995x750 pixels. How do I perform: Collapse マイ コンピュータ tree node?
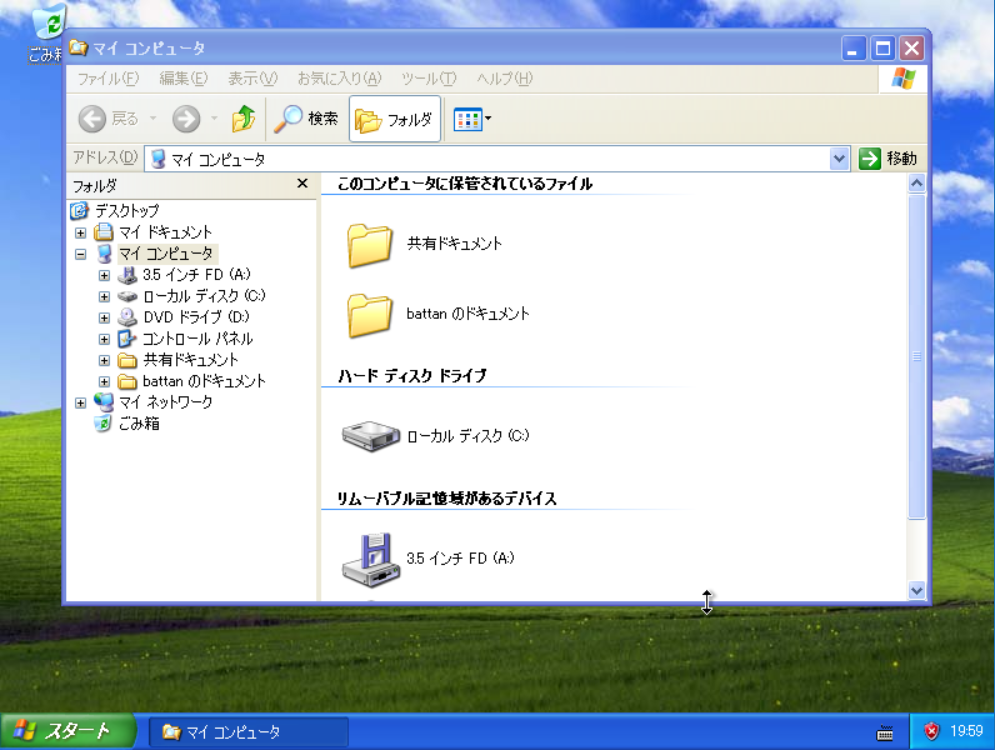click(81, 254)
